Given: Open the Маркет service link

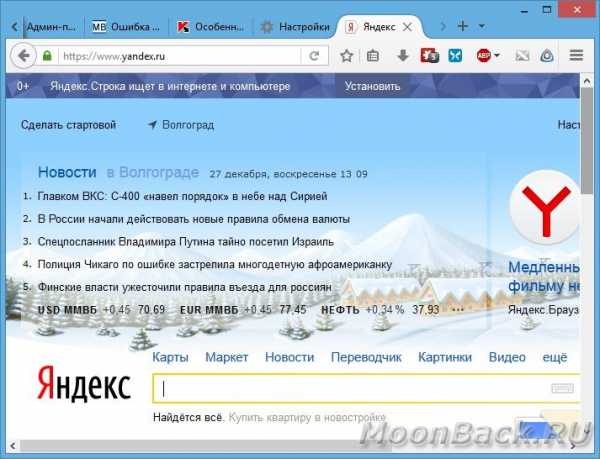Looking at the screenshot, I should point(227,357).
